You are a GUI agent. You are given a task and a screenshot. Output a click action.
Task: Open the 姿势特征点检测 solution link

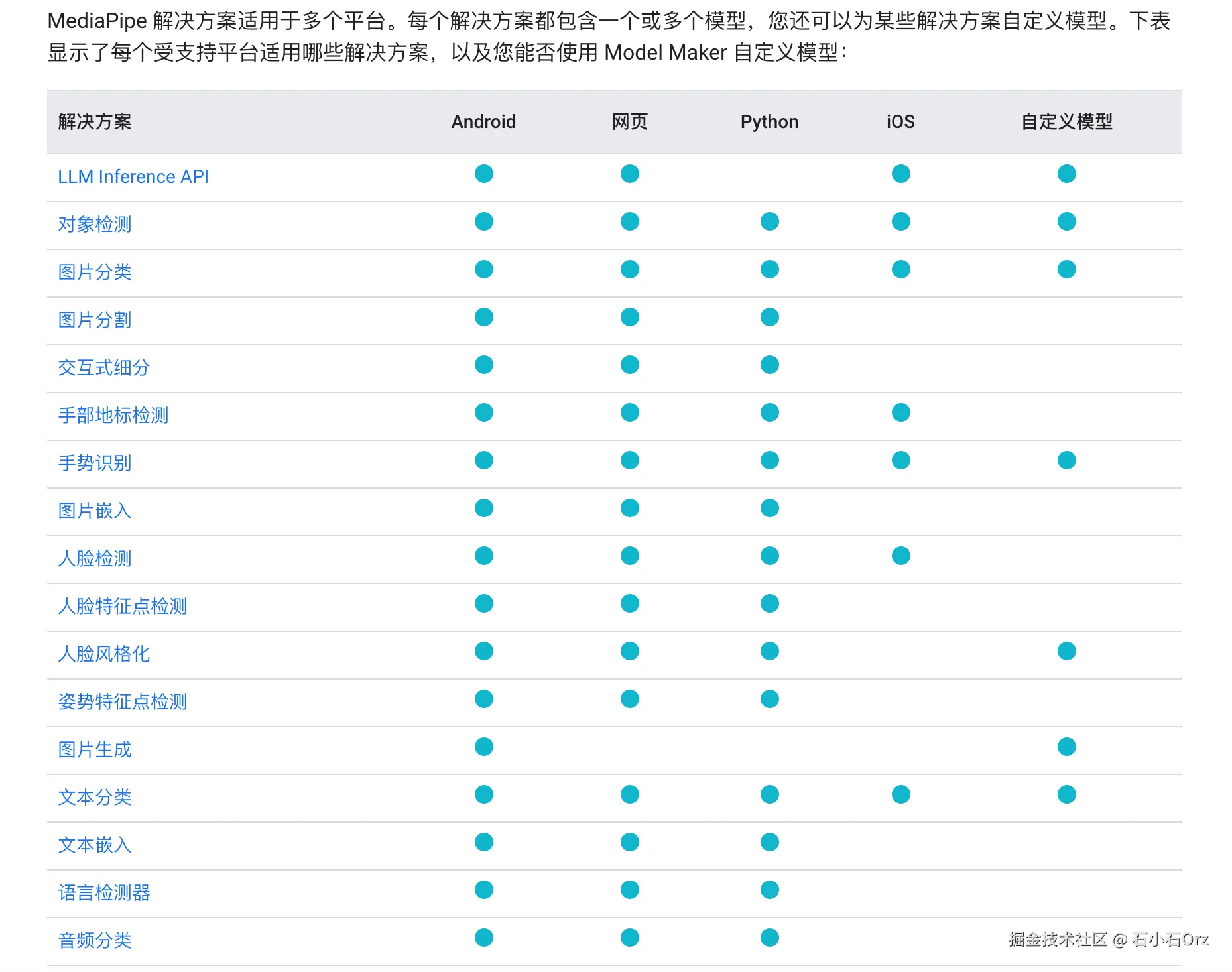click(x=123, y=702)
